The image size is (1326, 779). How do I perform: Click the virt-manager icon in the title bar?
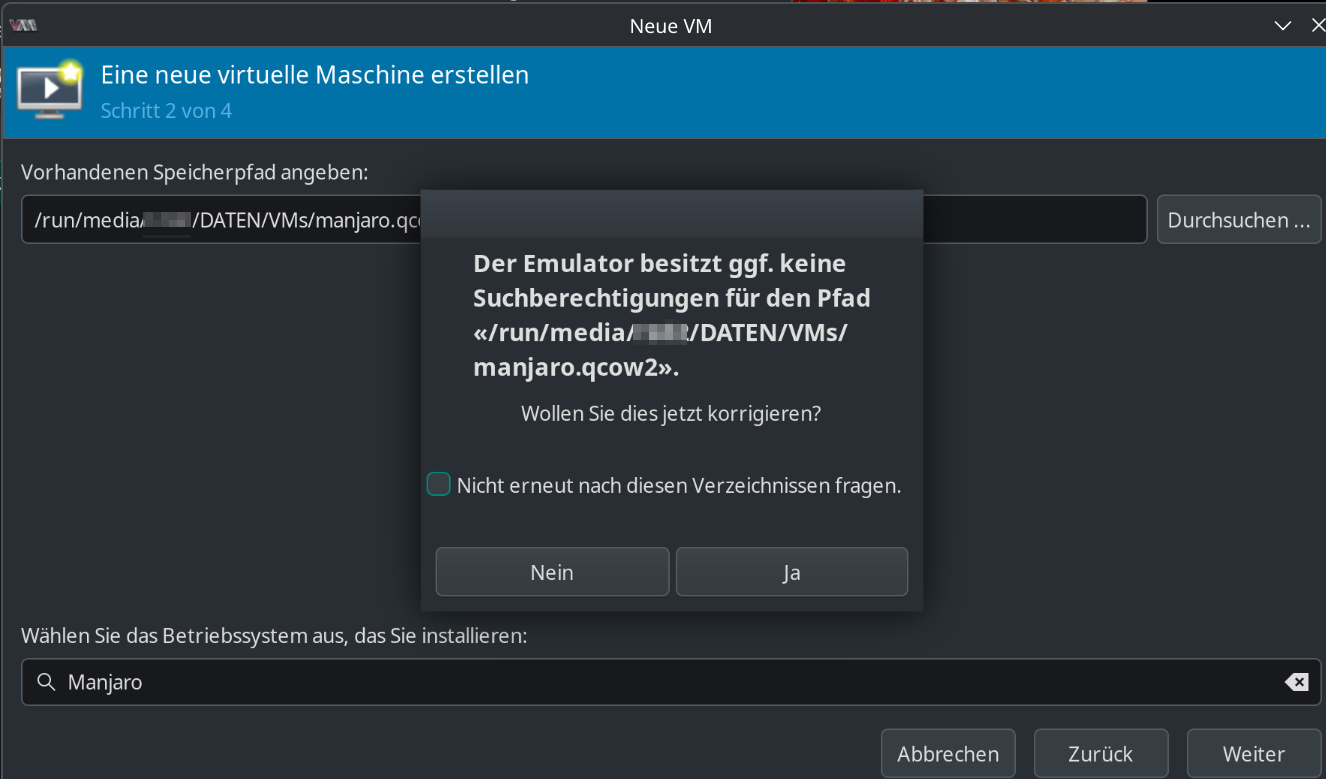pyautogui.click(x=23, y=26)
